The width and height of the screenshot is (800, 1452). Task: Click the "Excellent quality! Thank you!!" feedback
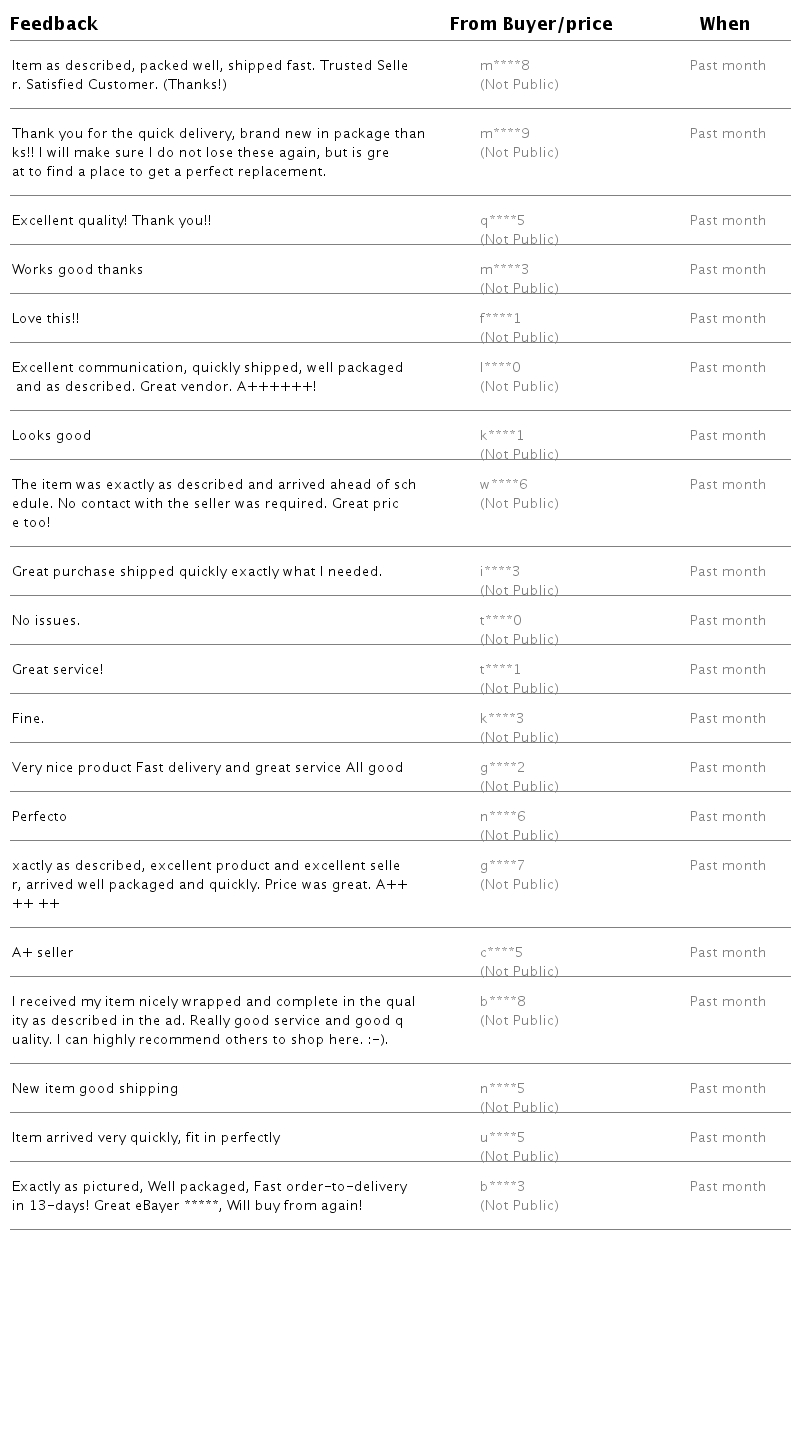pyautogui.click(x=111, y=221)
